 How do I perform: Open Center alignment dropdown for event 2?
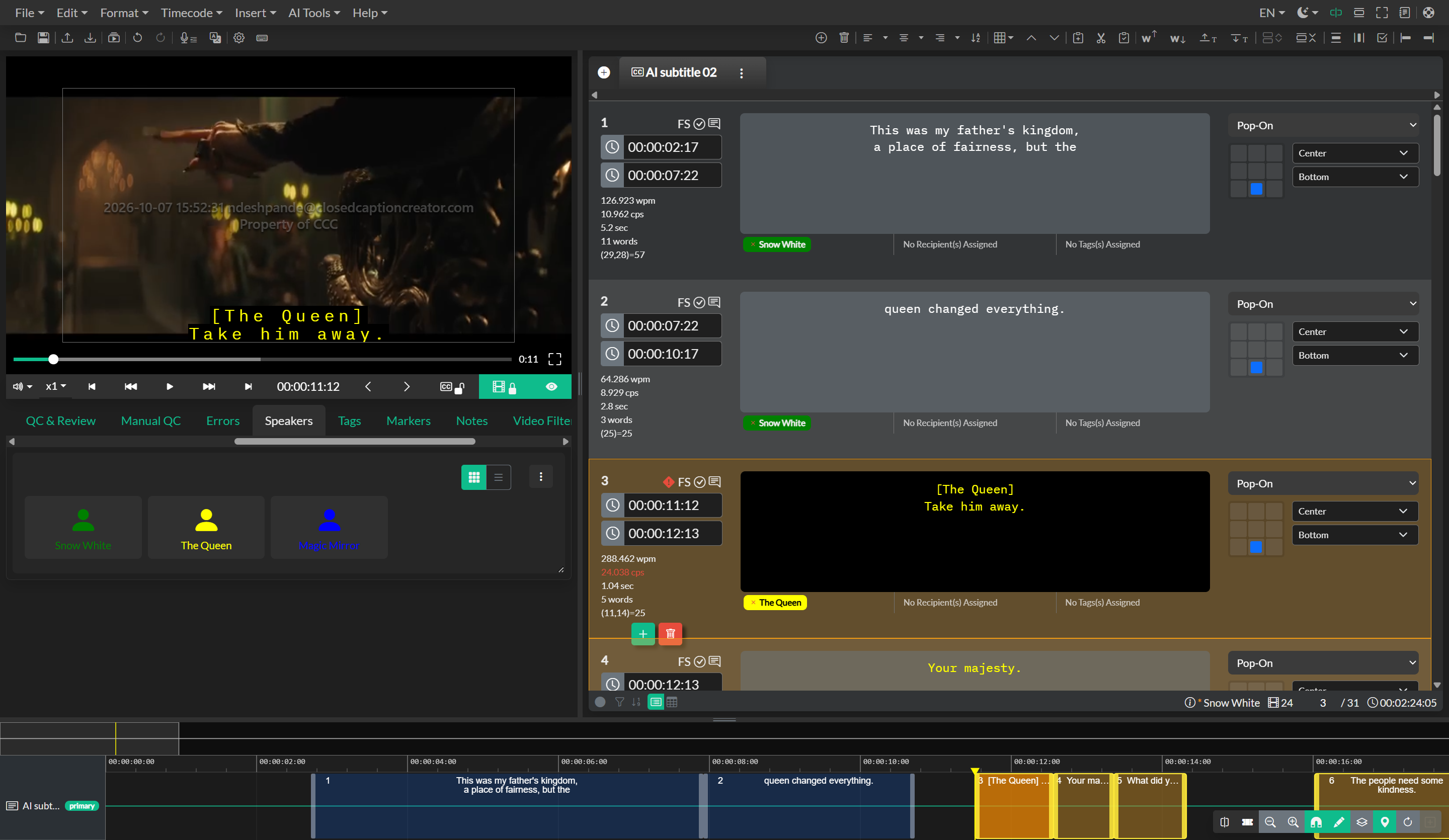[x=1355, y=332]
